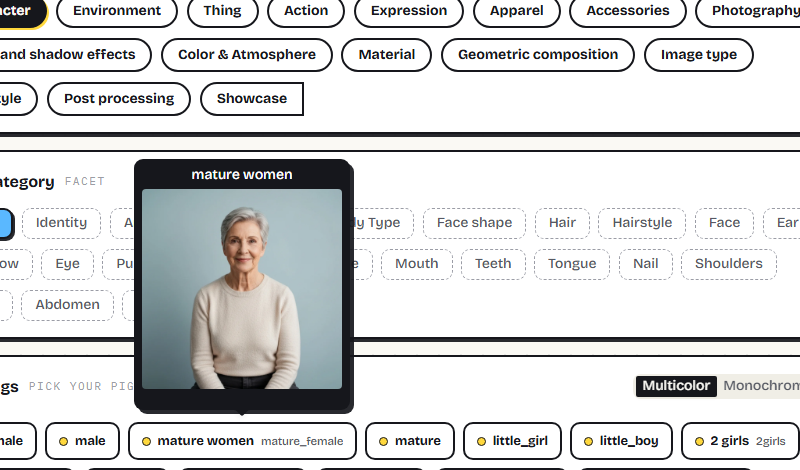The image size is (800, 470).
Task: Pick the Identity facet chip
Action: 61,223
